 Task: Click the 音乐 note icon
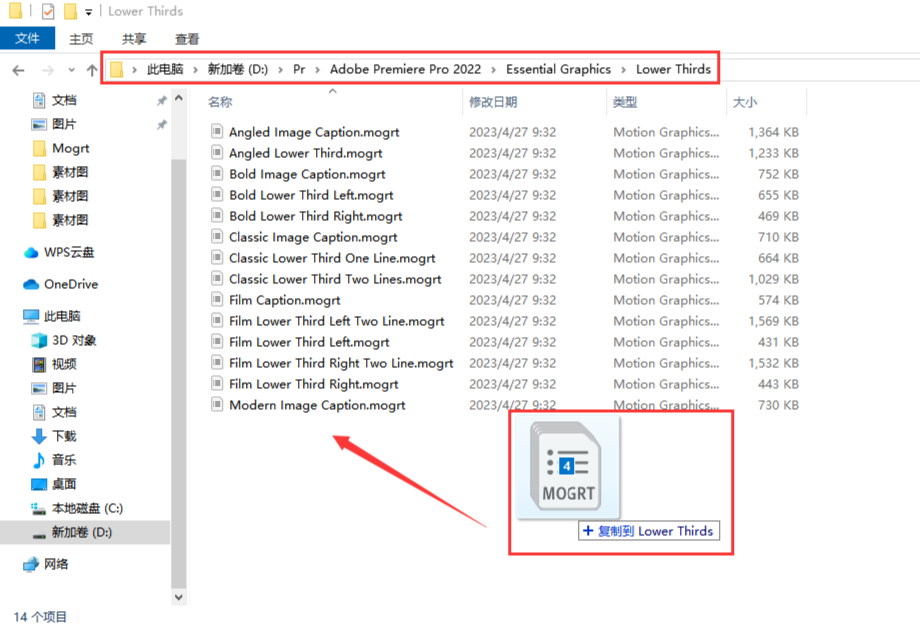[x=39, y=460]
